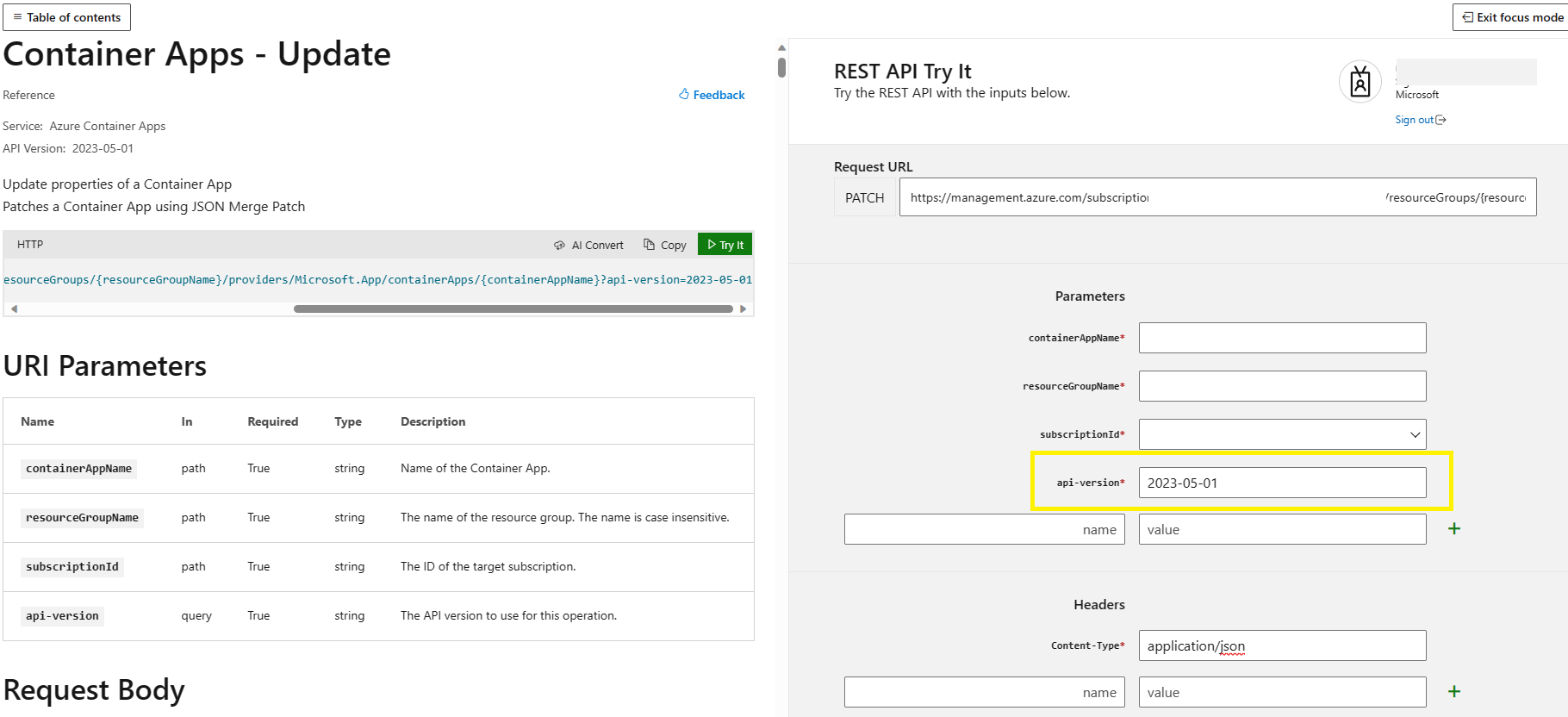The width and height of the screenshot is (1568, 717).
Task: Click 'Name of the Container App.' description
Action: pos(475,468)
